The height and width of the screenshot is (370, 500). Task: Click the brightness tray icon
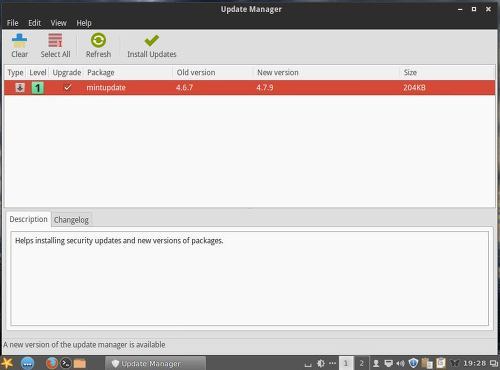[321, 363]
